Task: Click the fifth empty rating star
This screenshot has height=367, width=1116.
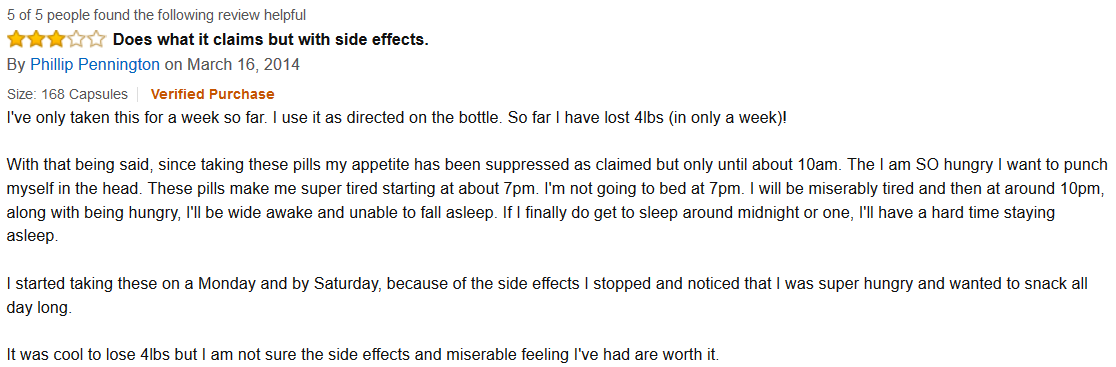Action: tap(96, 40)
